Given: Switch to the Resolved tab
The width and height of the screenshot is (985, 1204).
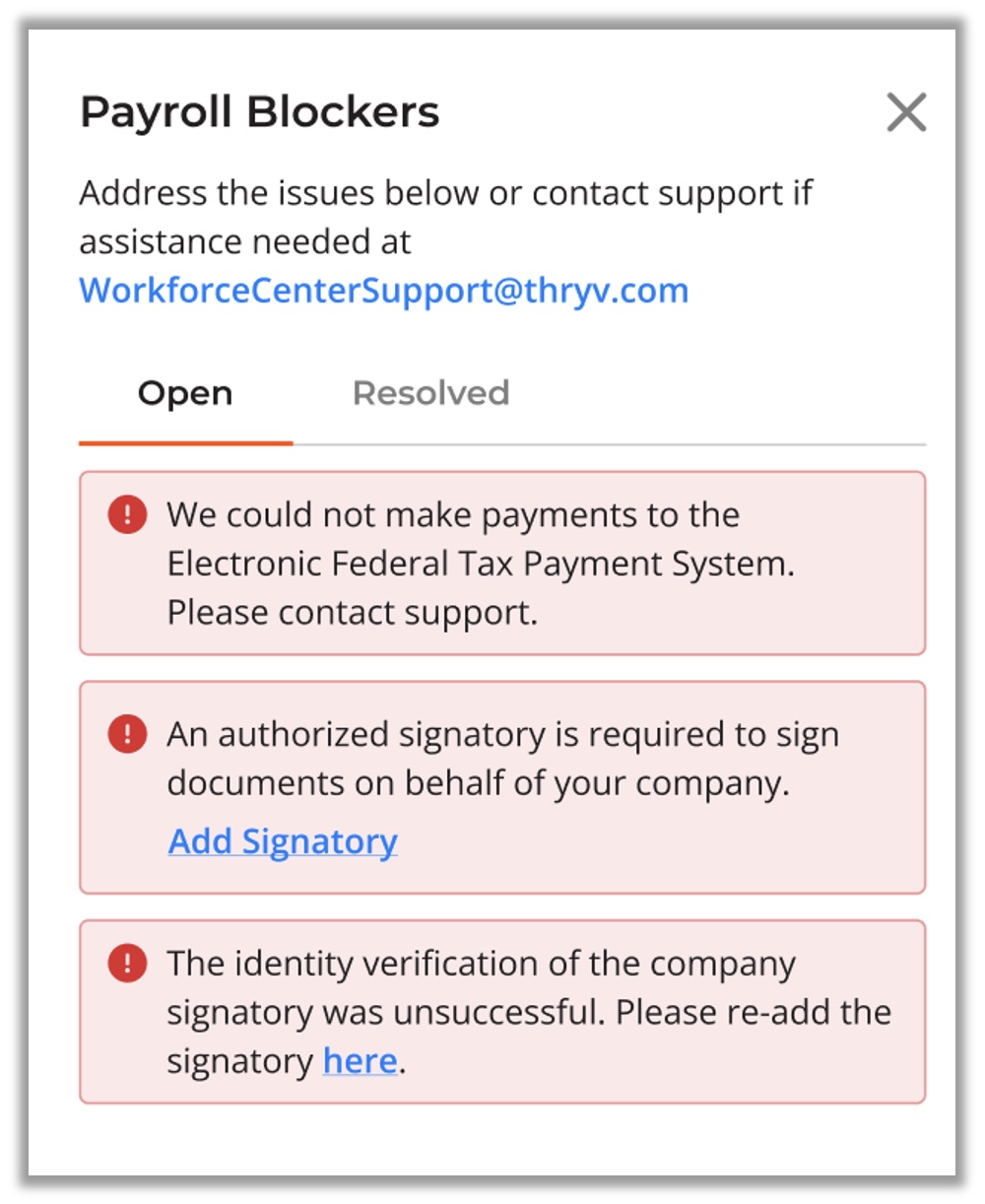Looking at the screenshot, I should click(x=430, y=393).
